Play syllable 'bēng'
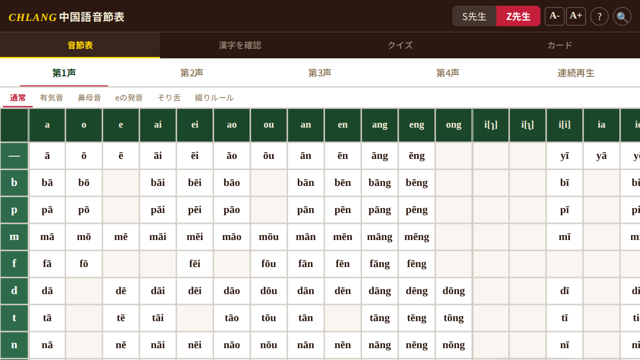640x360 pixels. pos(417,182)
